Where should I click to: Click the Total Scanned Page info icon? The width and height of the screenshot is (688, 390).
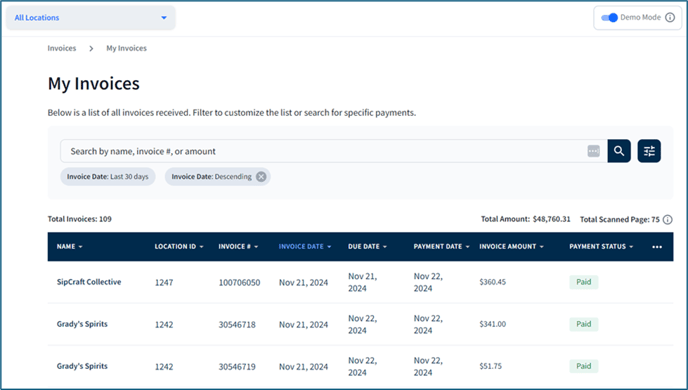click(x=667, y=219)
